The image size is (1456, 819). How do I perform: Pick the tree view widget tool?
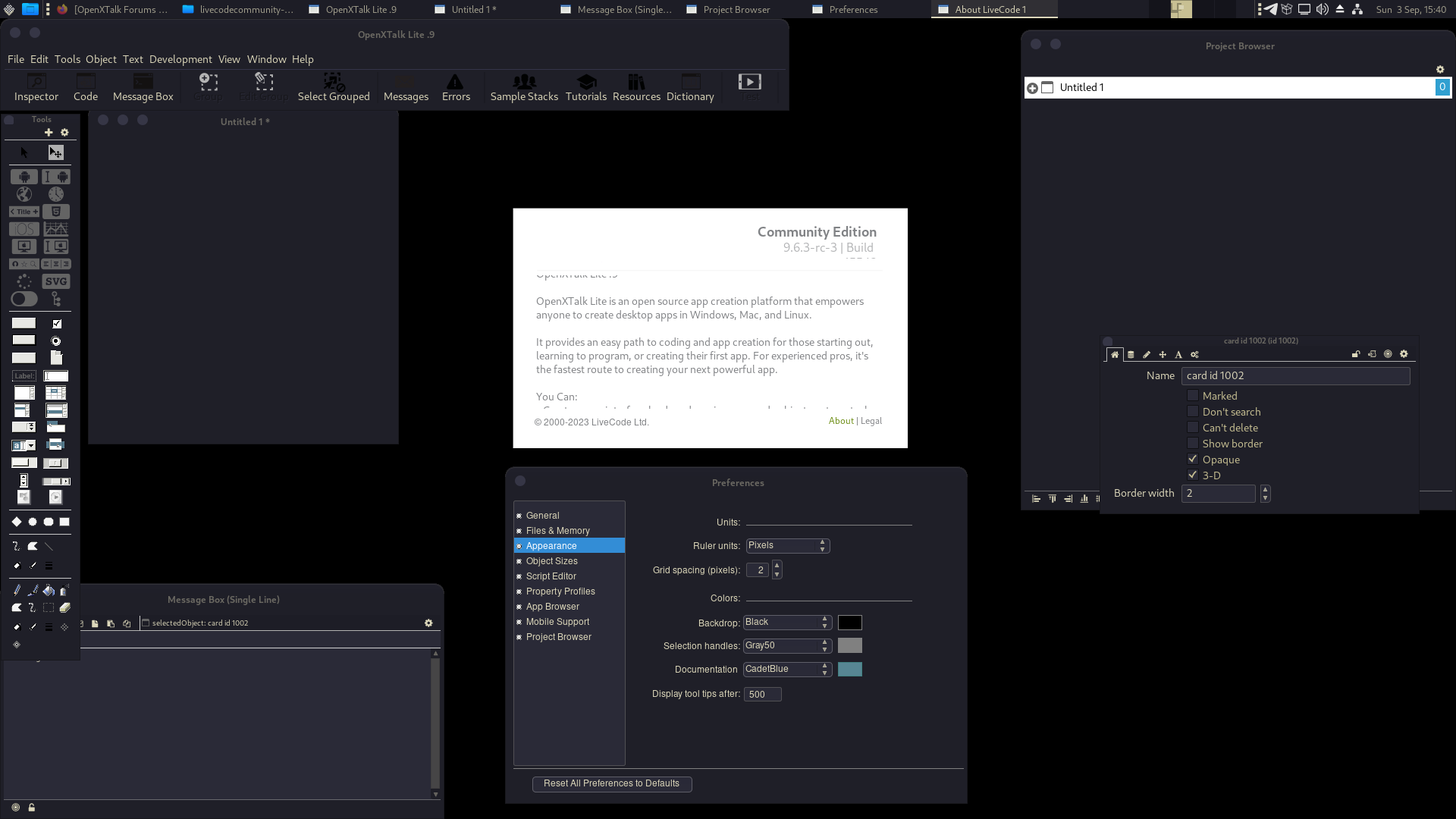56,300
